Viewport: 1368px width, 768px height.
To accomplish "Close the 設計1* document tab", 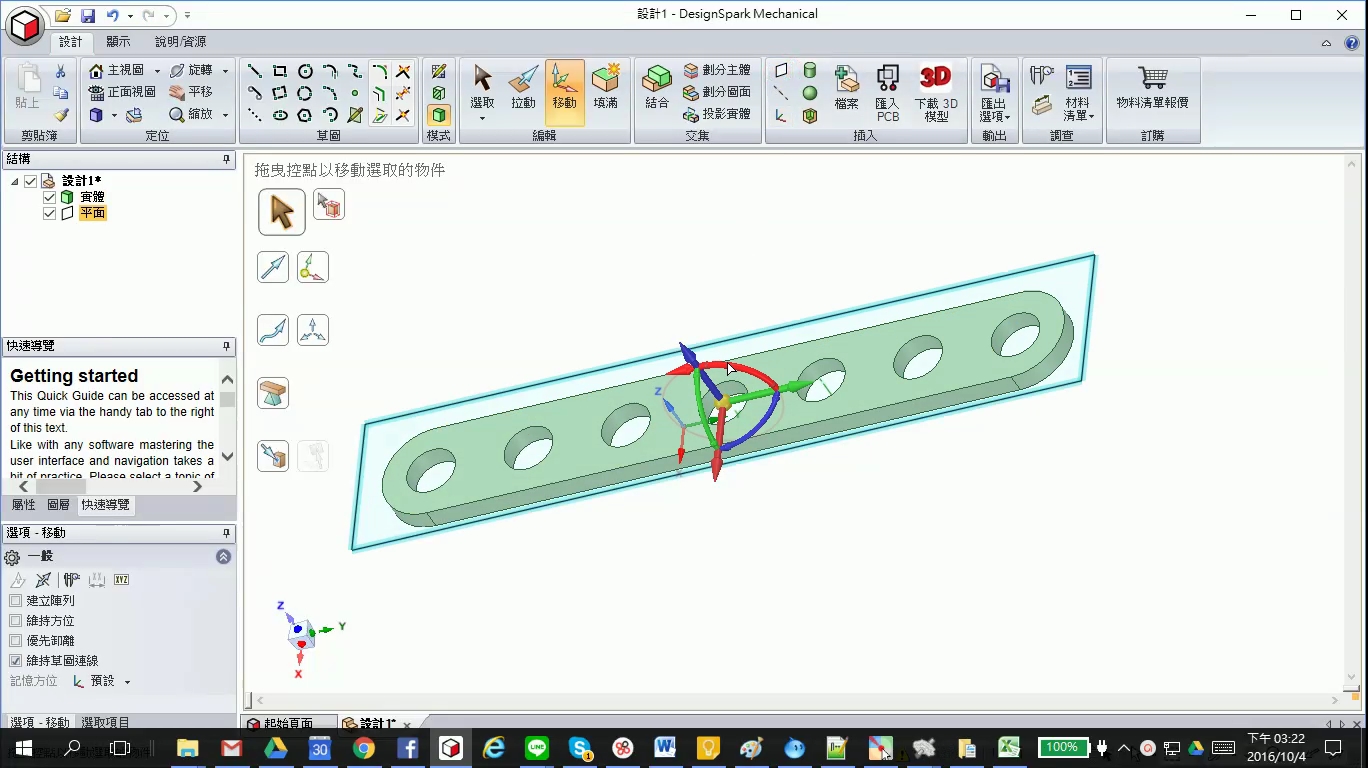I will [x=407, y=725].
